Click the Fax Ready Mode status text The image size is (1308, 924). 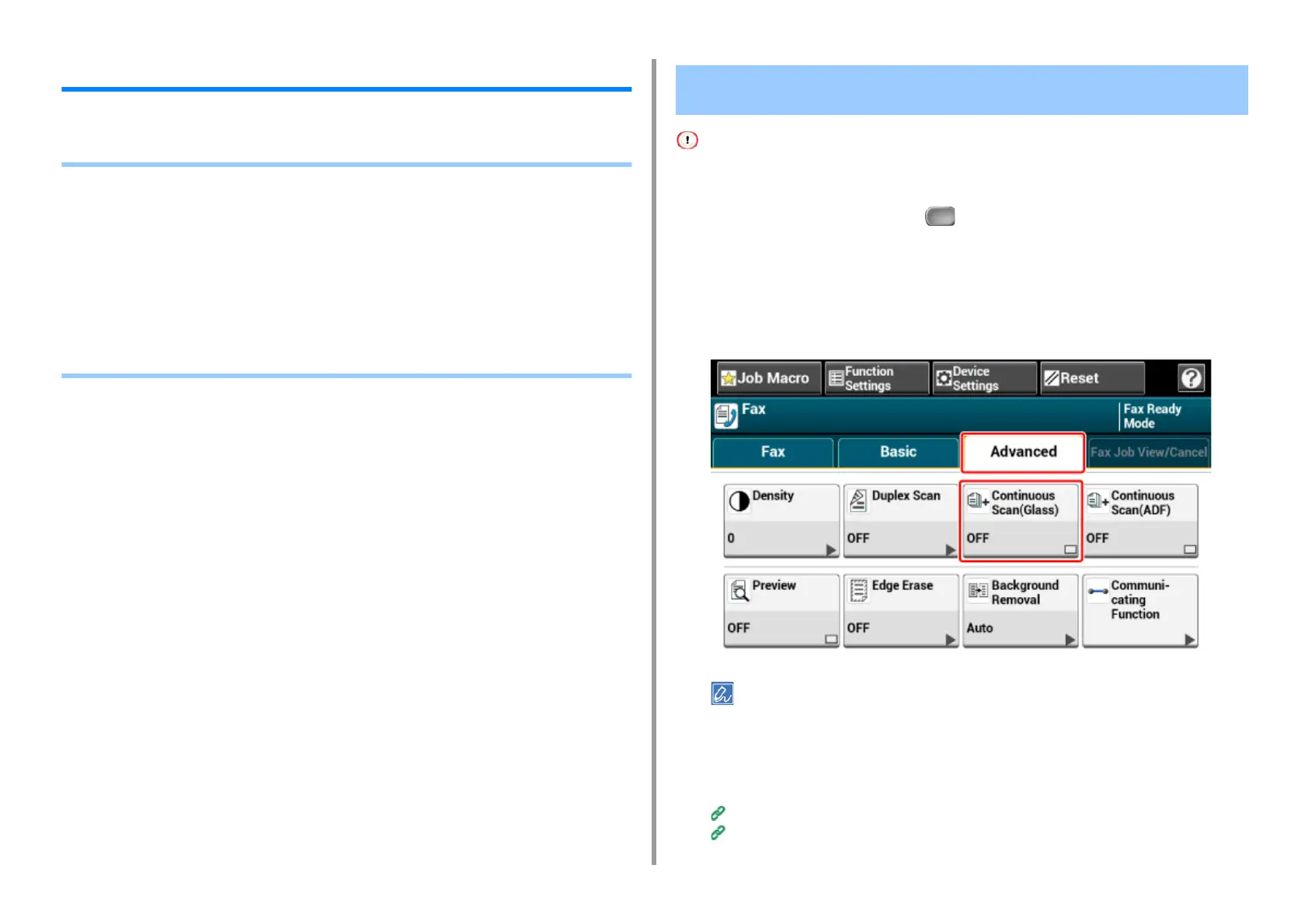click(x=1153, y=416)
